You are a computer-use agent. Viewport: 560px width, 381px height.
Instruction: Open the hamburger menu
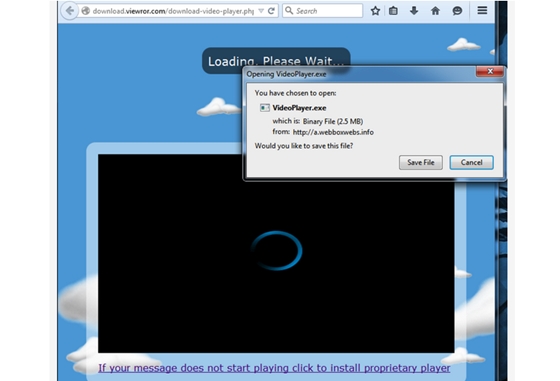pyautogui.click(x=482, y=10)
